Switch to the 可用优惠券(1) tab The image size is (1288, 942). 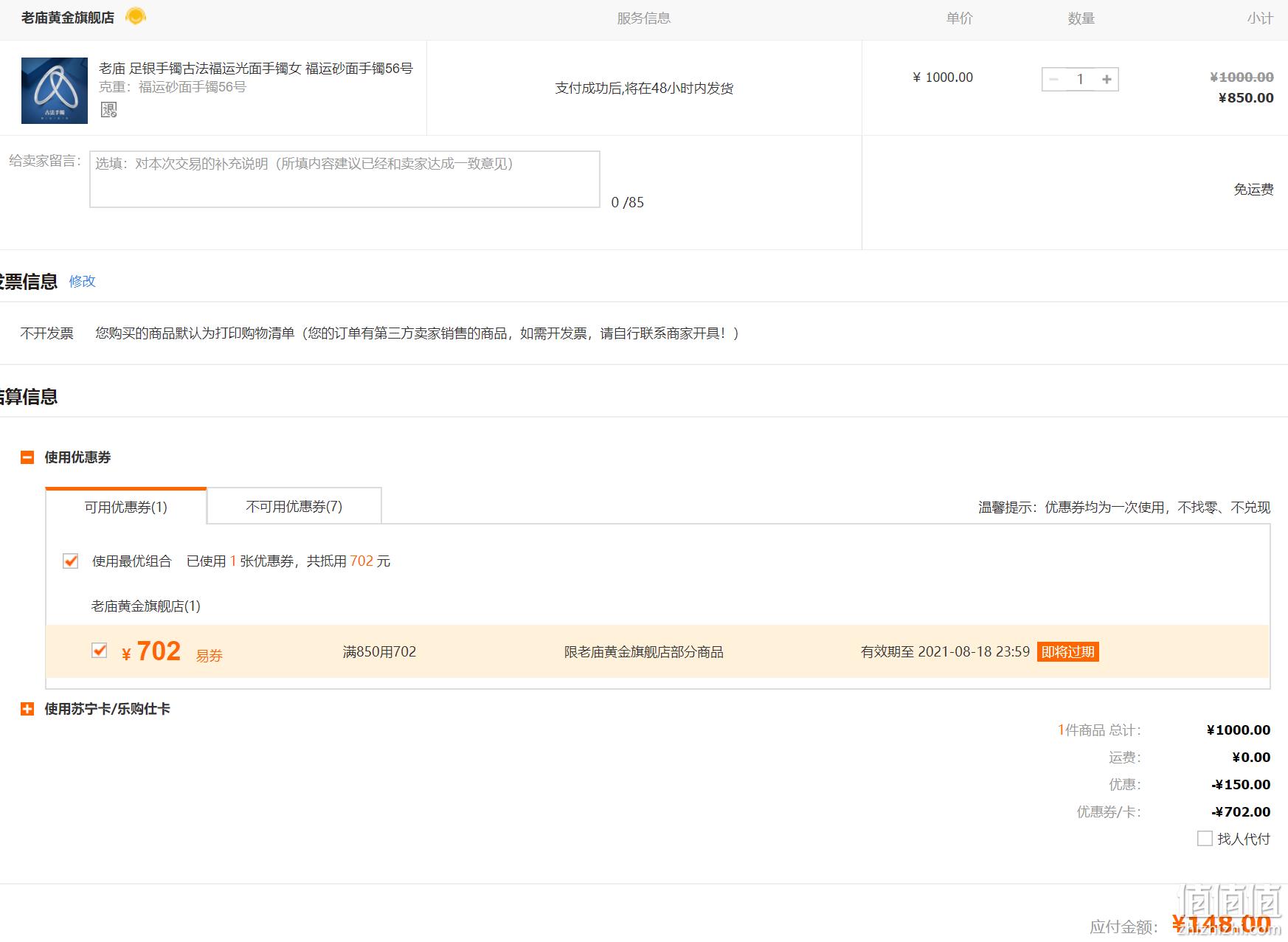point(126,507)
